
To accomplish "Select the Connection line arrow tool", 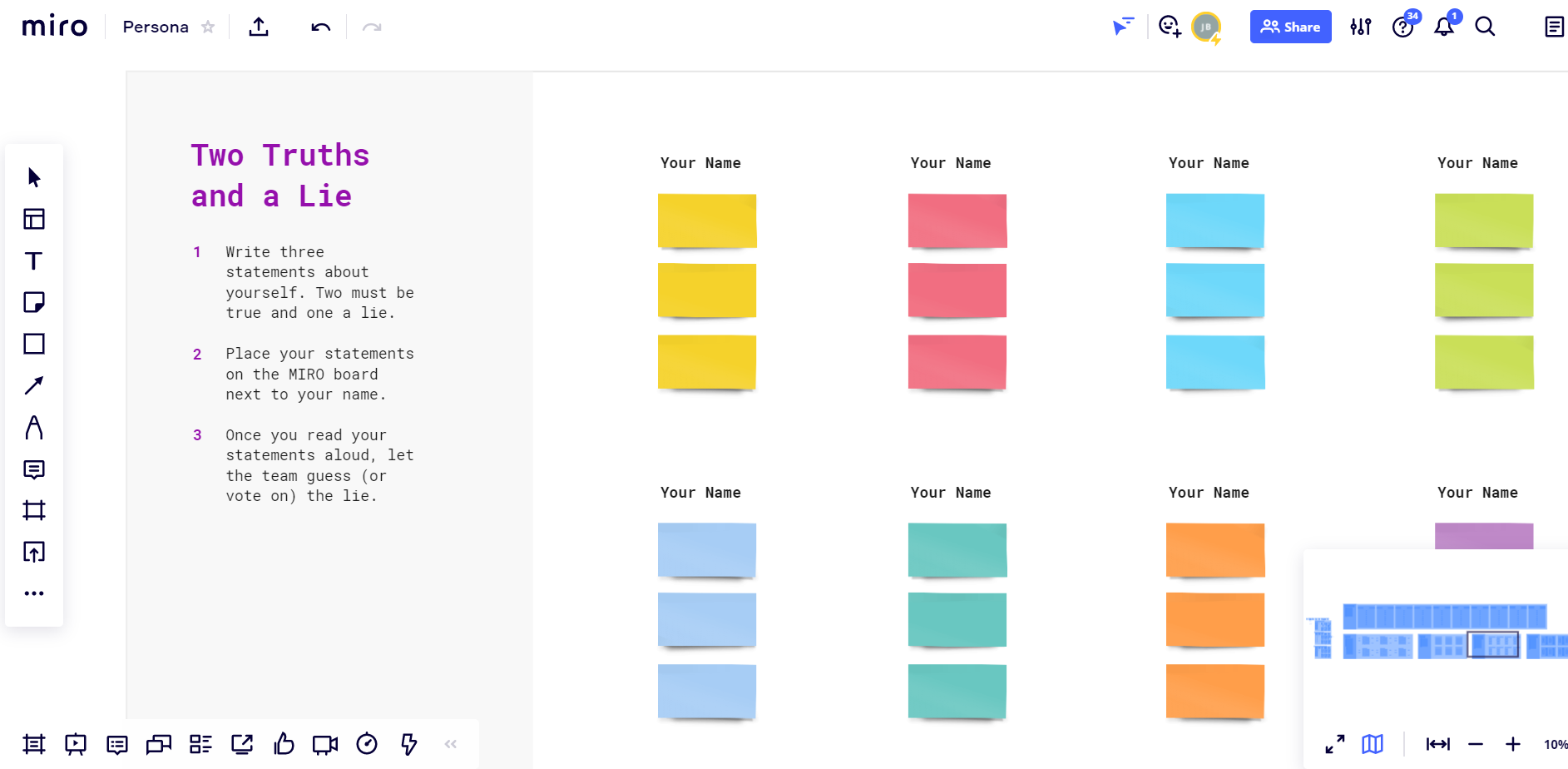I will [34, 385].
